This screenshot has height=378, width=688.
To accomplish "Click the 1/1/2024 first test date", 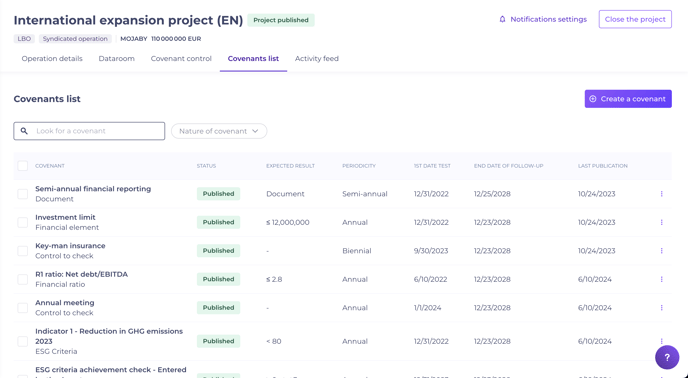I will coord(427,308).
